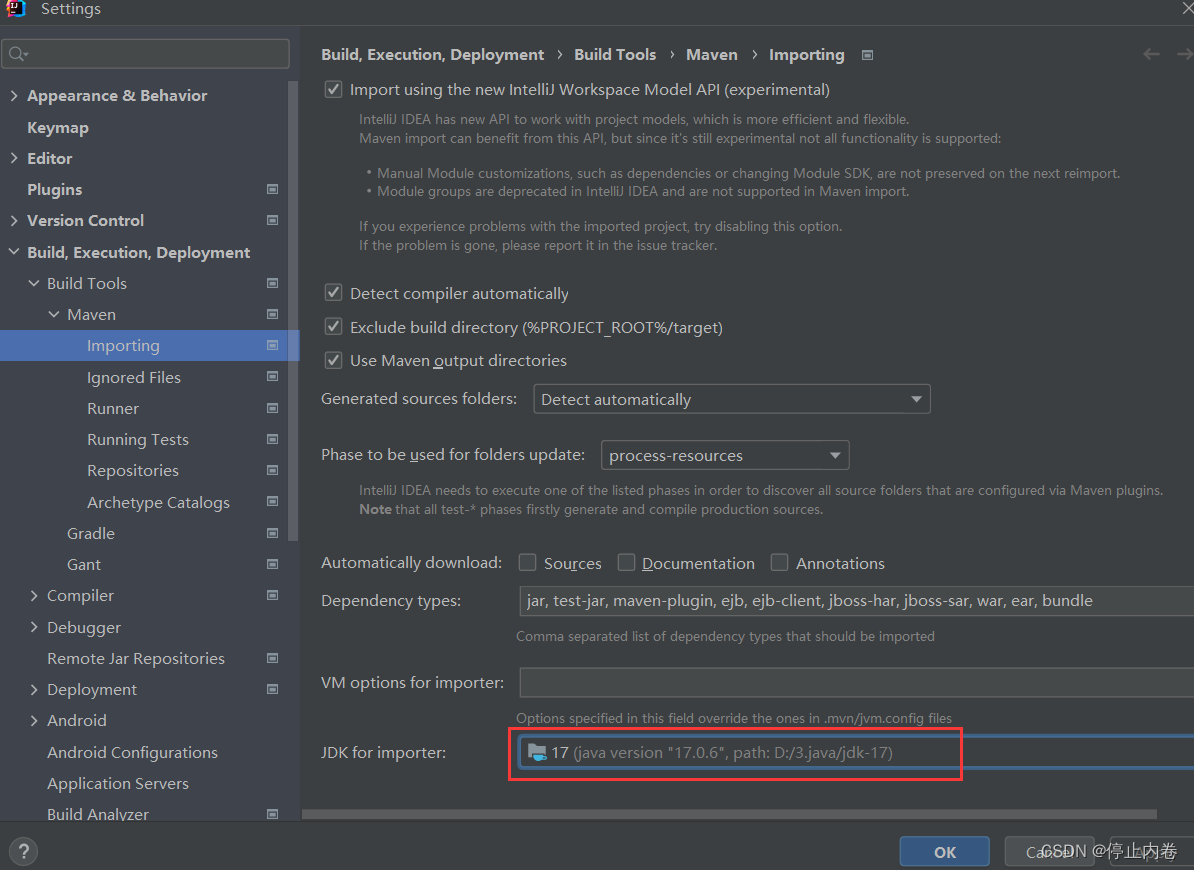
Task: Click Build, Execution, Deployment breadcrumb
Action: point(433,55)
